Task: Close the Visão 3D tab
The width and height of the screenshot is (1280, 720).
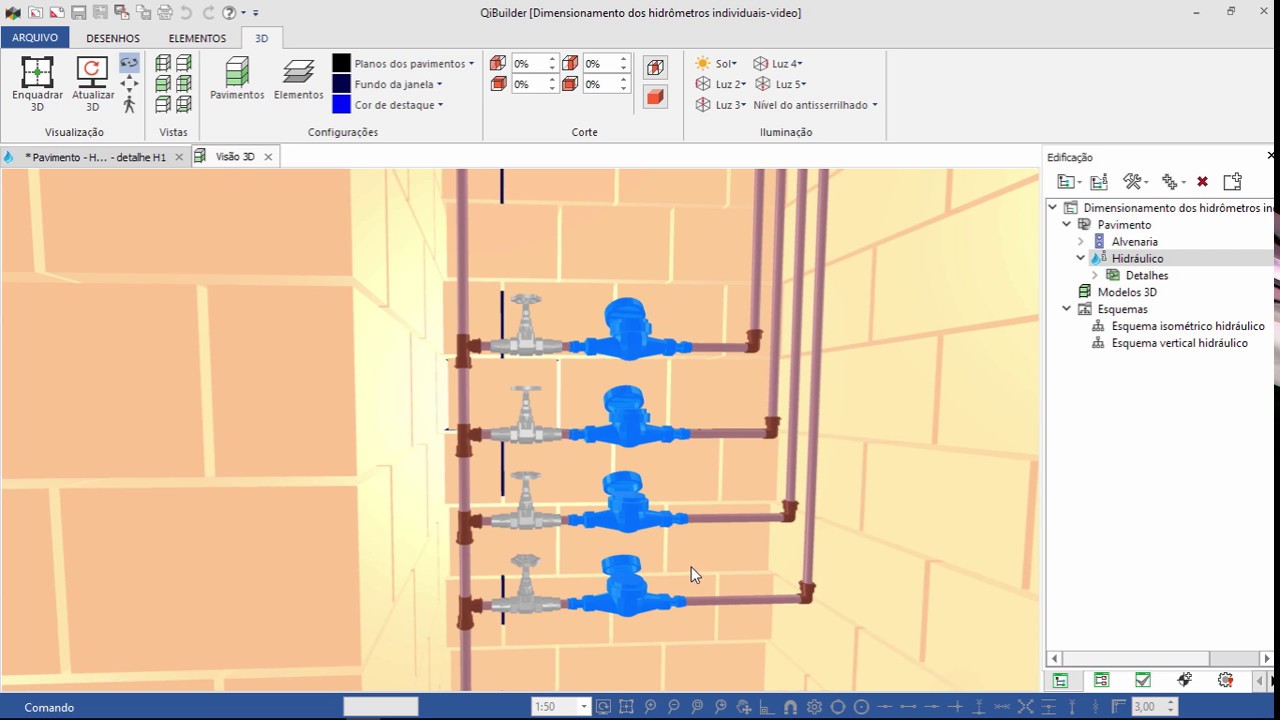Action: coord(268,157)
